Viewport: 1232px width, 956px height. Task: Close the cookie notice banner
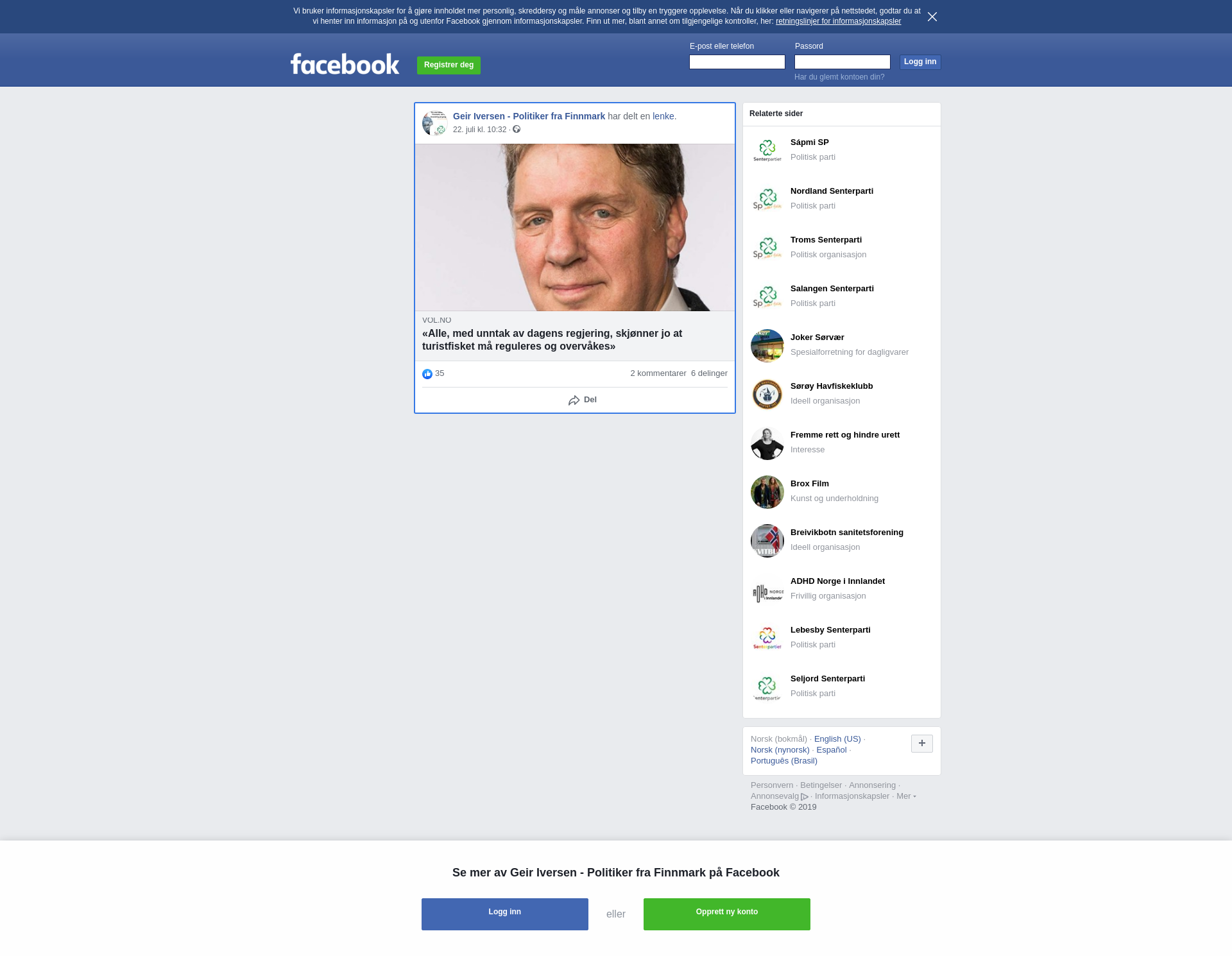pos(932,17)
